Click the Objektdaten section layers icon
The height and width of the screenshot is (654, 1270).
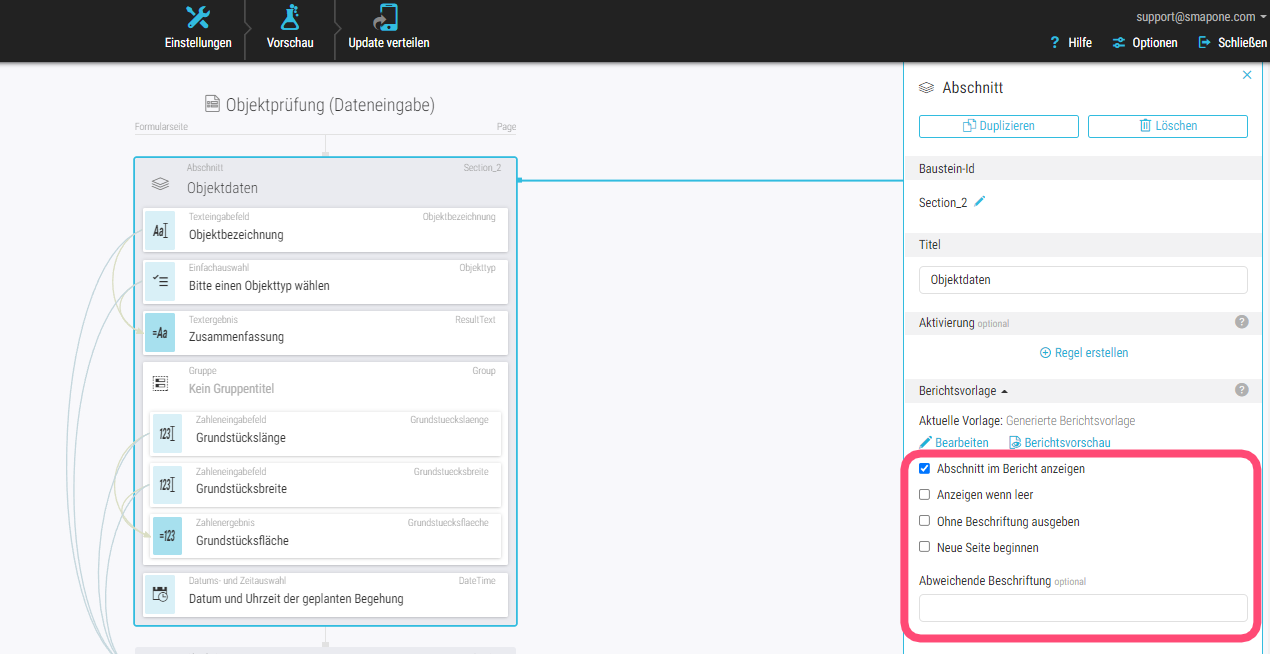[159, 184]
